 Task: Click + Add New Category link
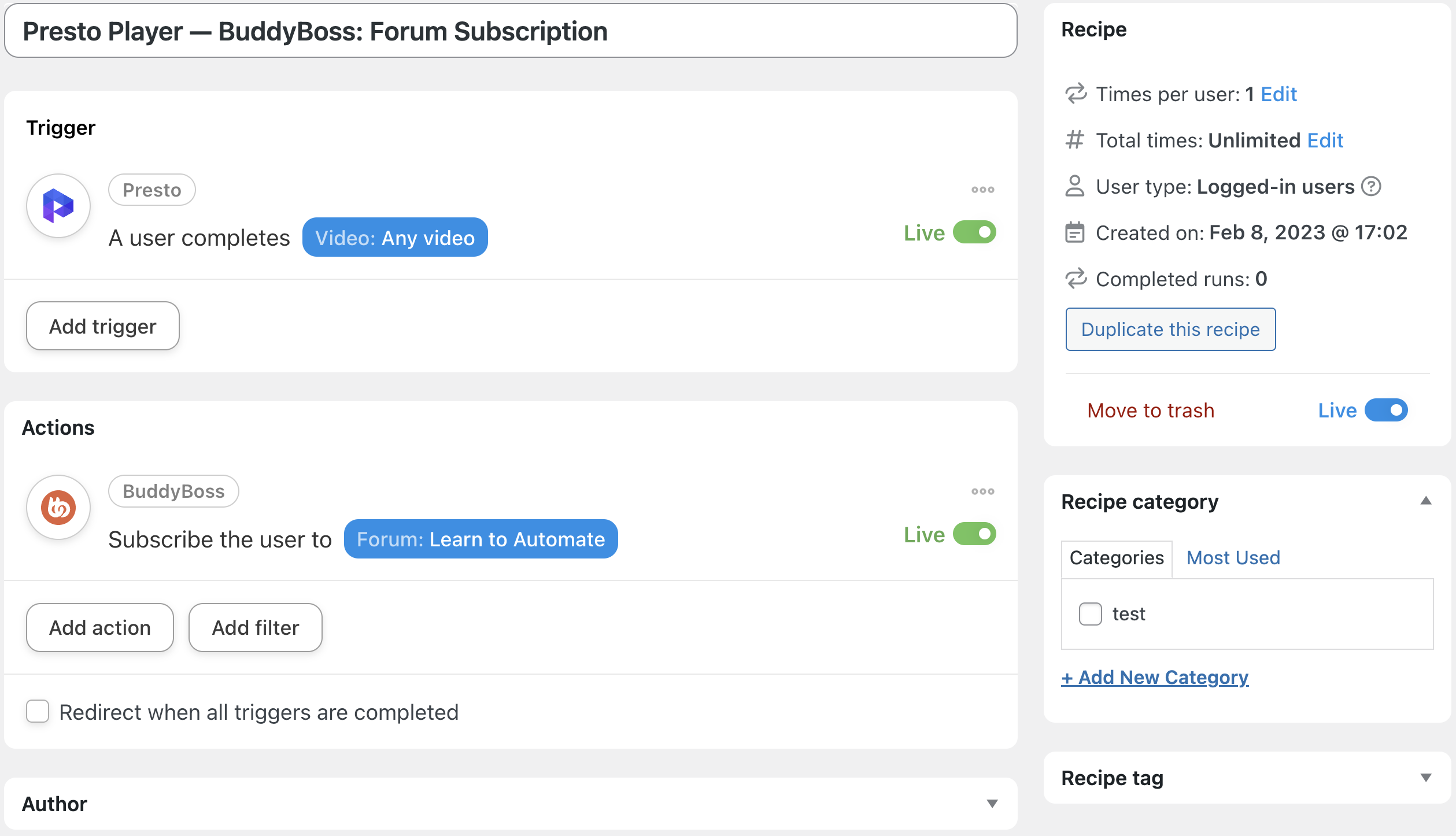pos(1155,678)
